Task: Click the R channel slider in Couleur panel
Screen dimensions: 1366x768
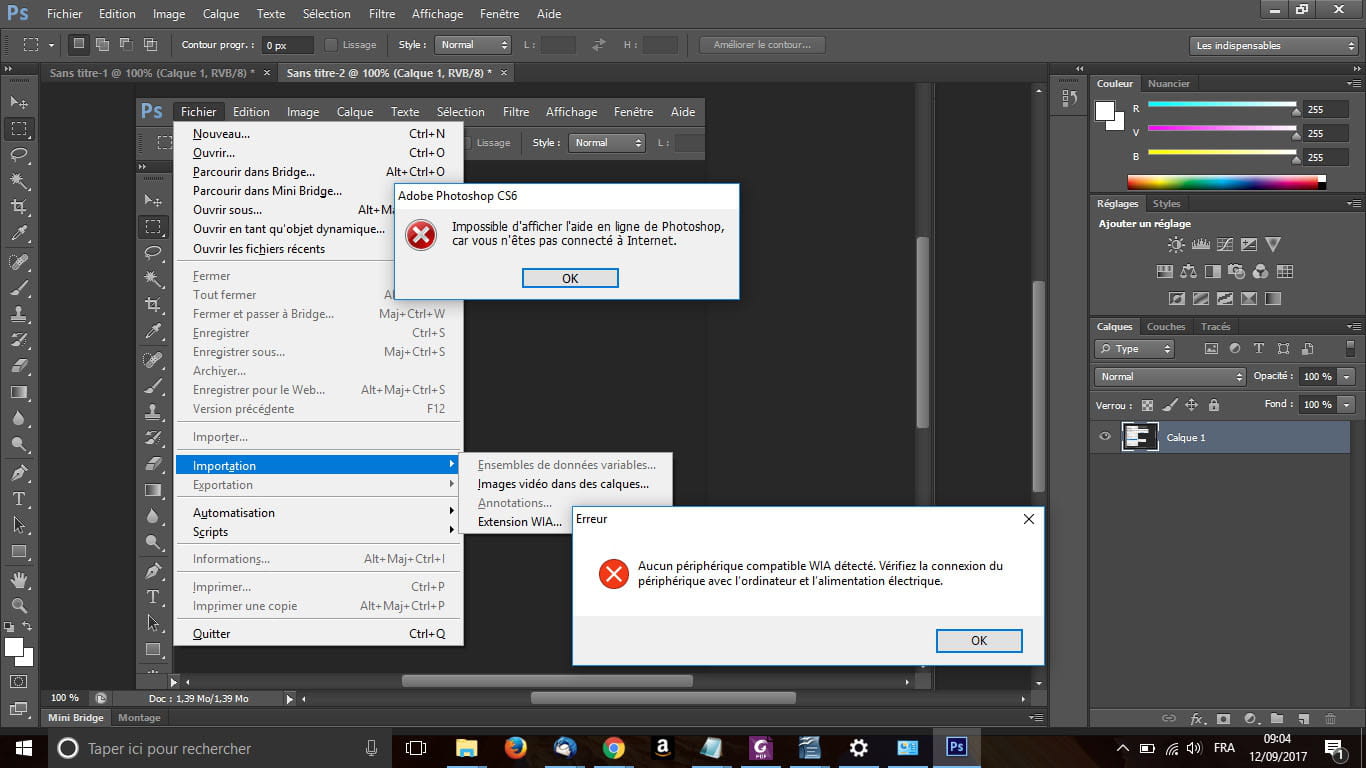Action: (1222, 105)
